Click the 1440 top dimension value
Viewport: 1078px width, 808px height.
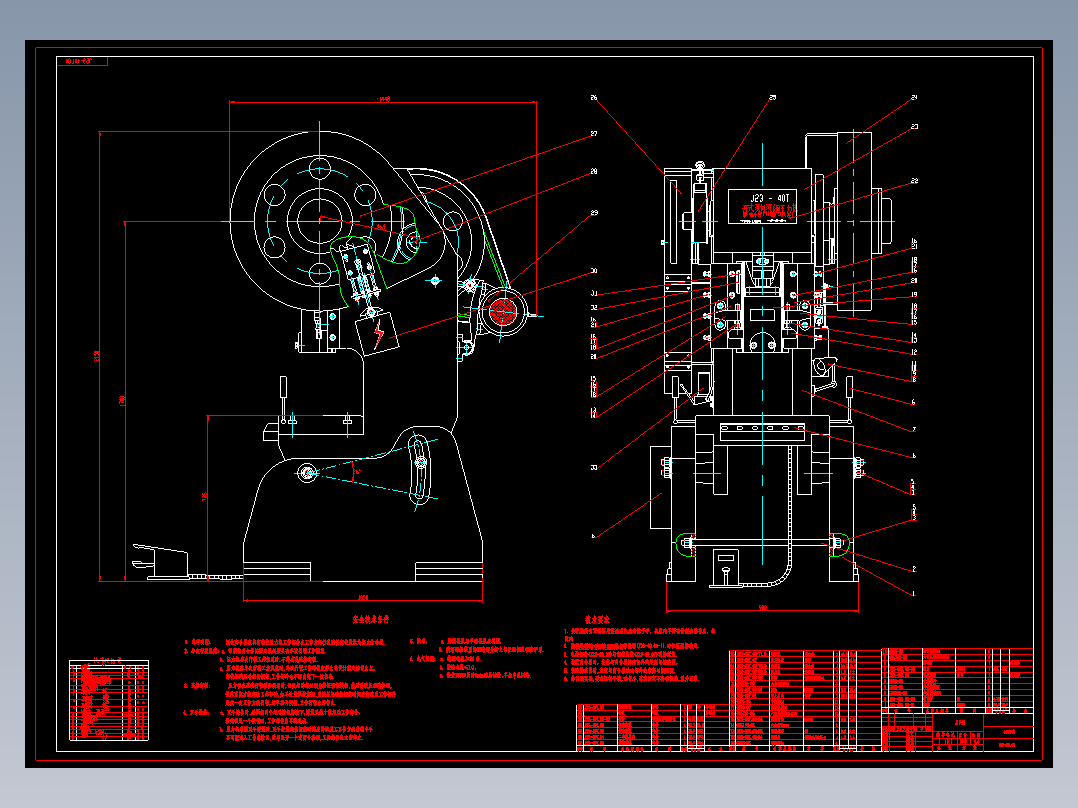click(384, 99)
